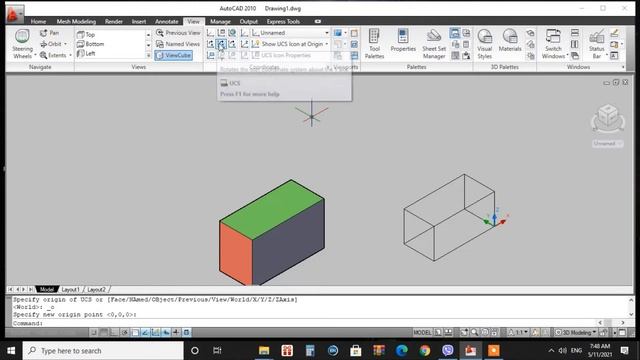
Task: Click UCS Icon Properties
Action: pyautogui.click(x=282, y=55)
